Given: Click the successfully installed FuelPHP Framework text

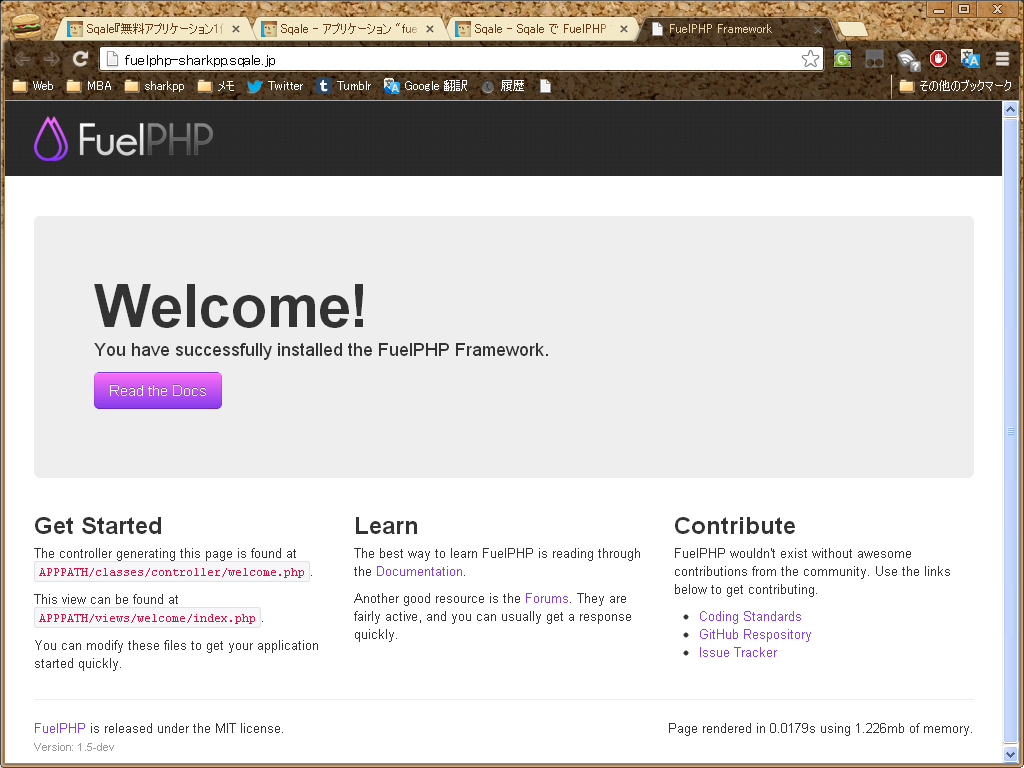Looking at the screenshot, I should pos(321,350).
